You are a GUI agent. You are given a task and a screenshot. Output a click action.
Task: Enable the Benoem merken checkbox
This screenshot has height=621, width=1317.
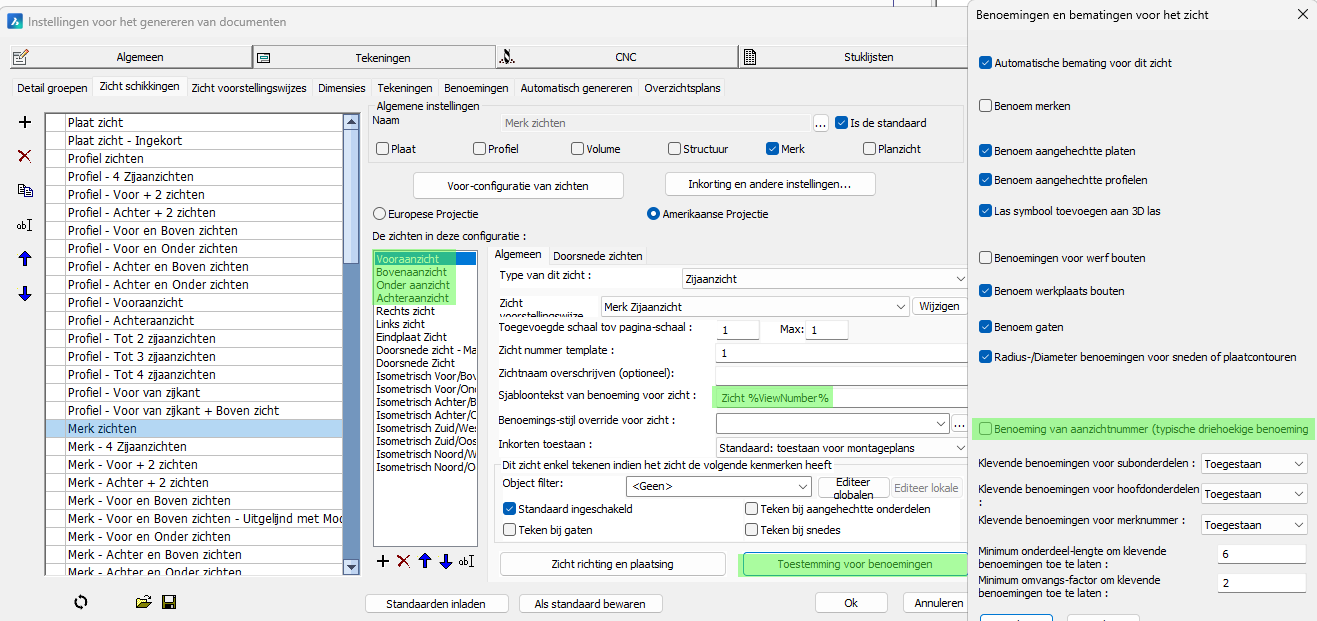pos(986,106)
